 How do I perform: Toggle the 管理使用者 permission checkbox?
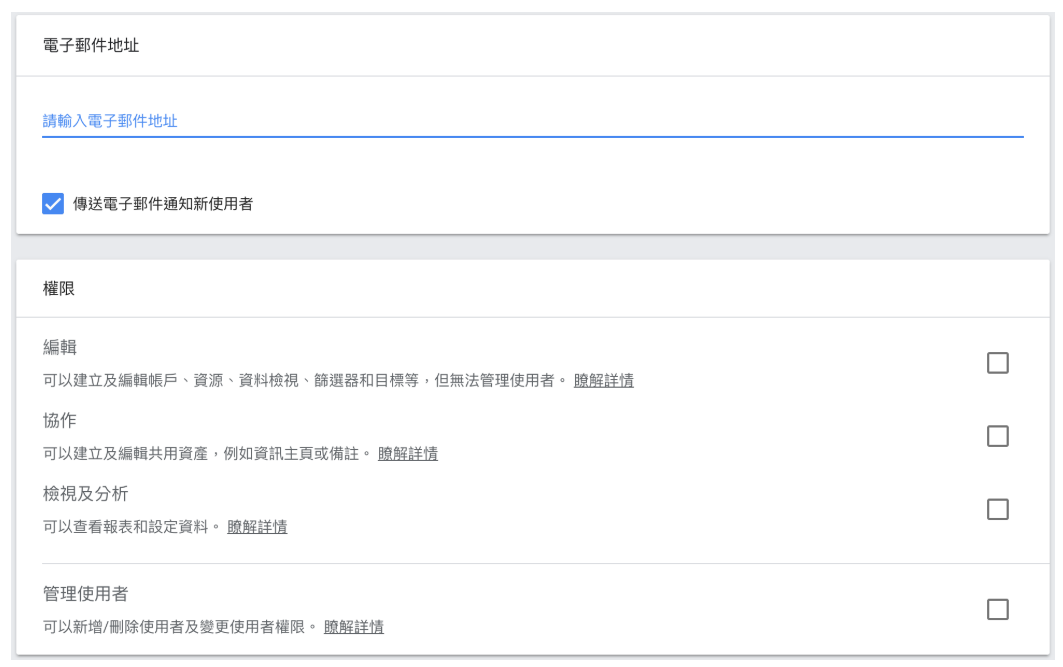997,609
